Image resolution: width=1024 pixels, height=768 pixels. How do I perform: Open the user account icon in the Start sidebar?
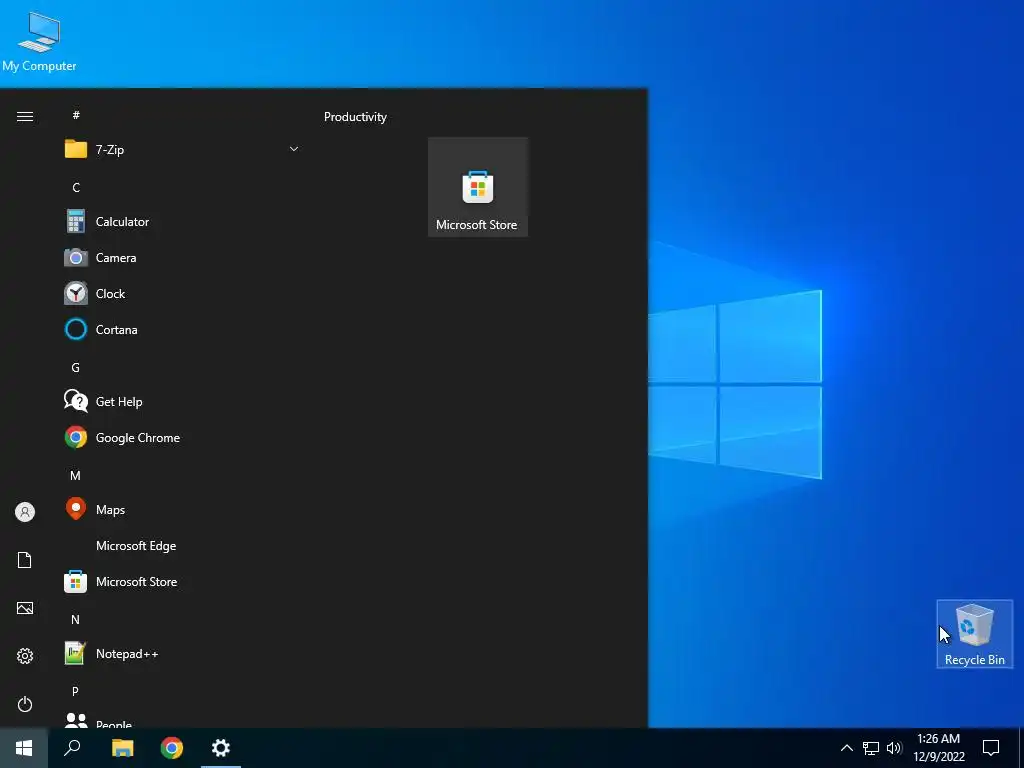click(x=25, y=512)
